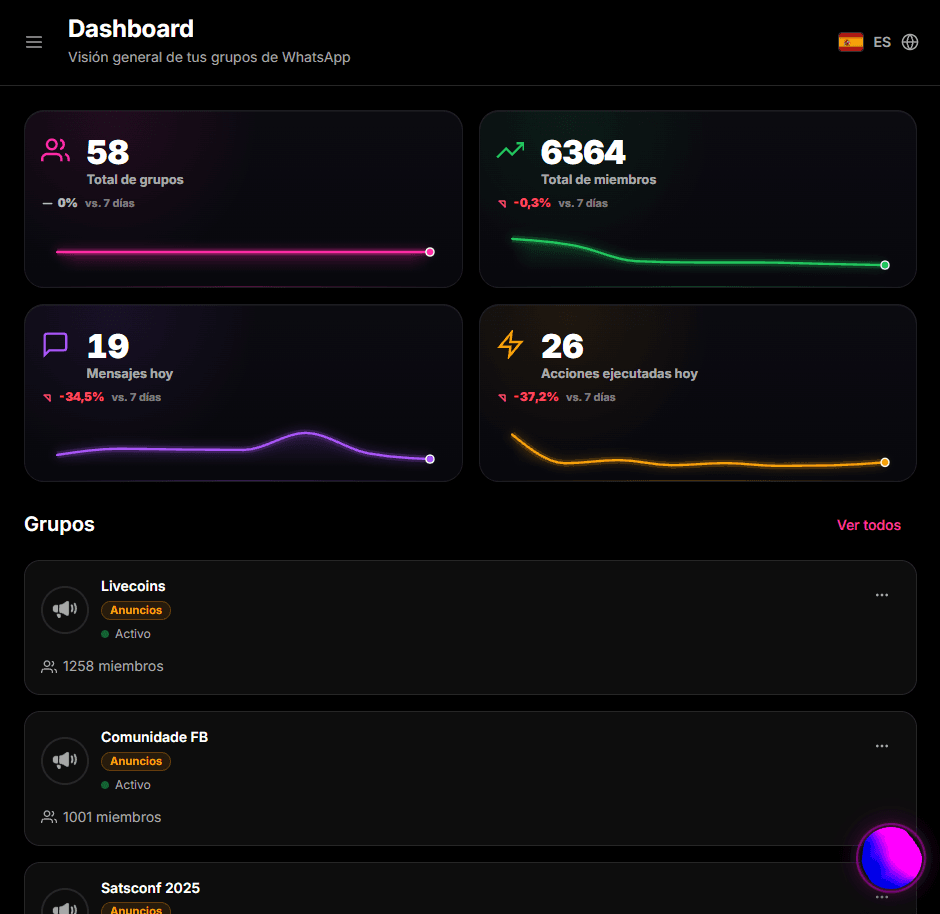Open the Satsconf 2025 group title
The image size is (940, 914).
point(150,888)
